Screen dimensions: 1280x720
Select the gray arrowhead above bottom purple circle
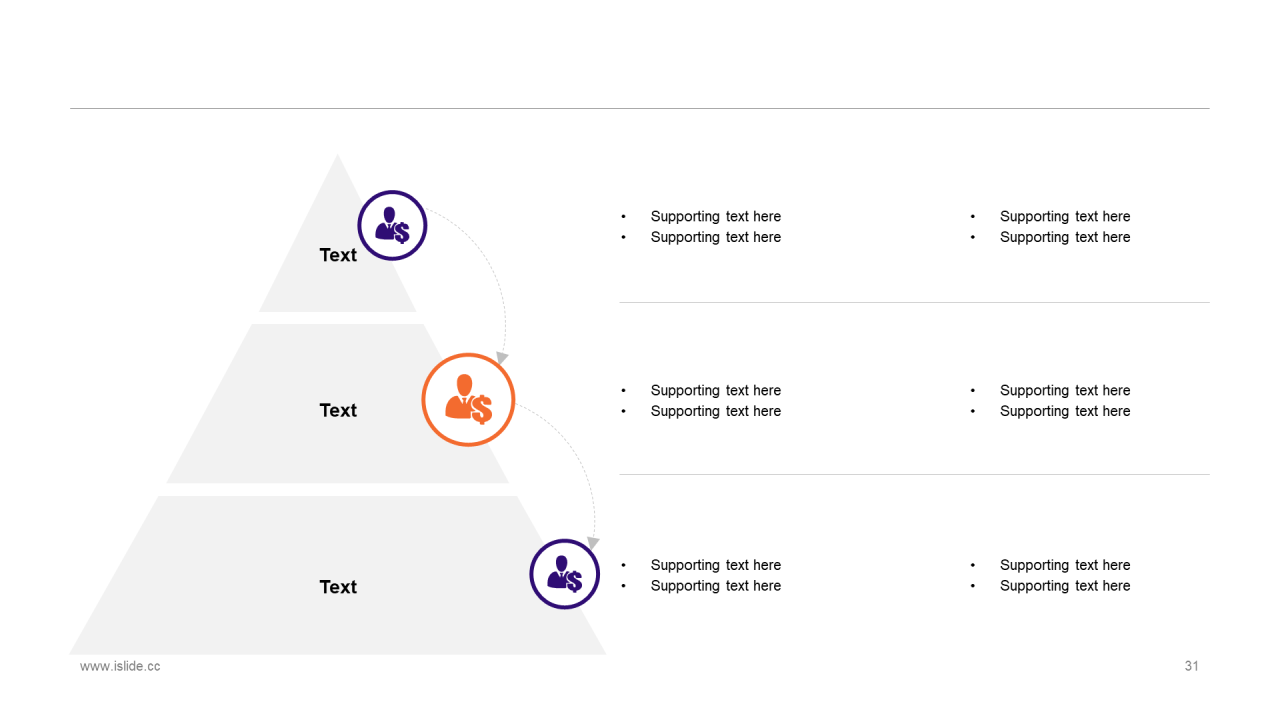coord(593,543)
